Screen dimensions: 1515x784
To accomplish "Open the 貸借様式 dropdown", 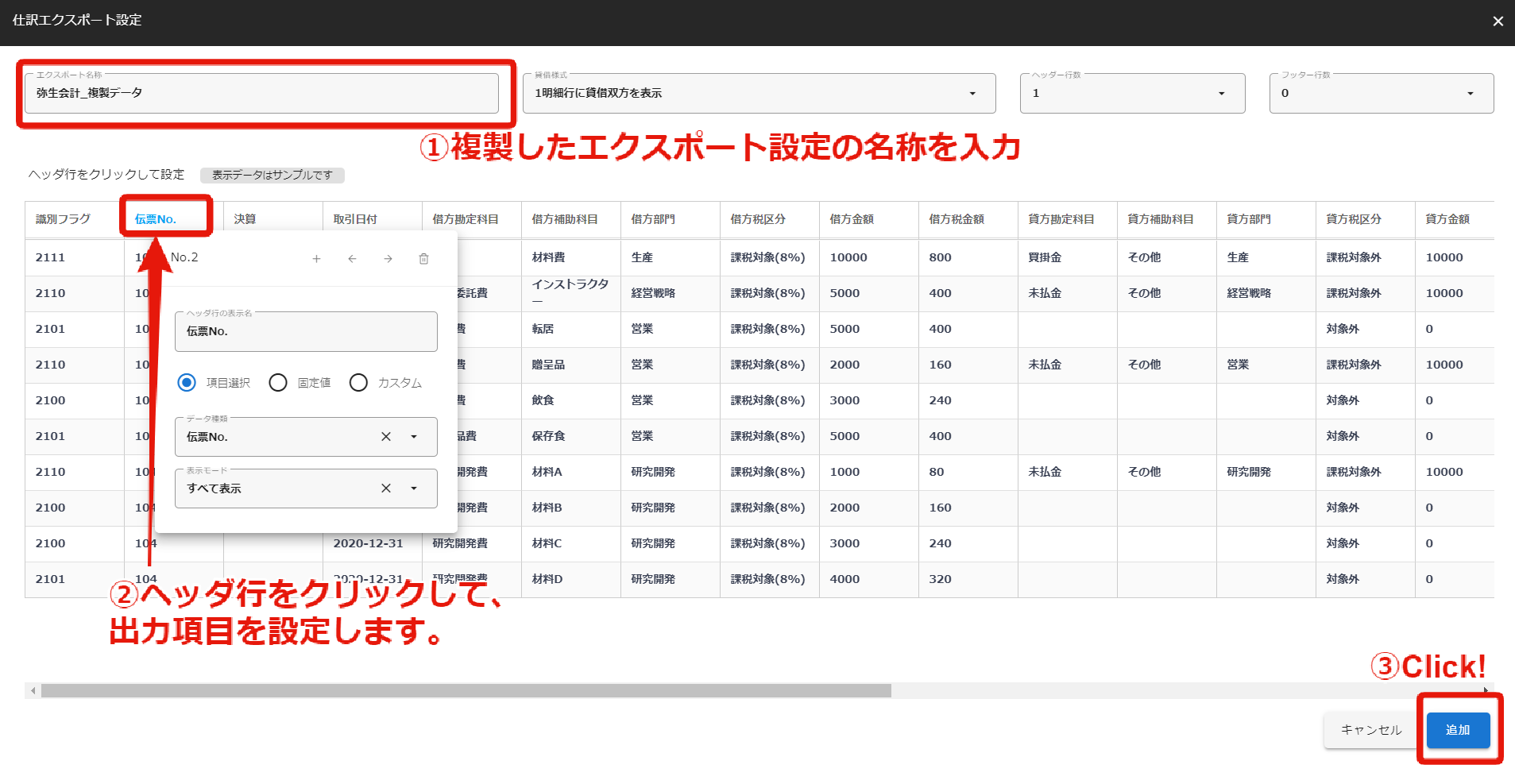I will (x=759, y=93).
